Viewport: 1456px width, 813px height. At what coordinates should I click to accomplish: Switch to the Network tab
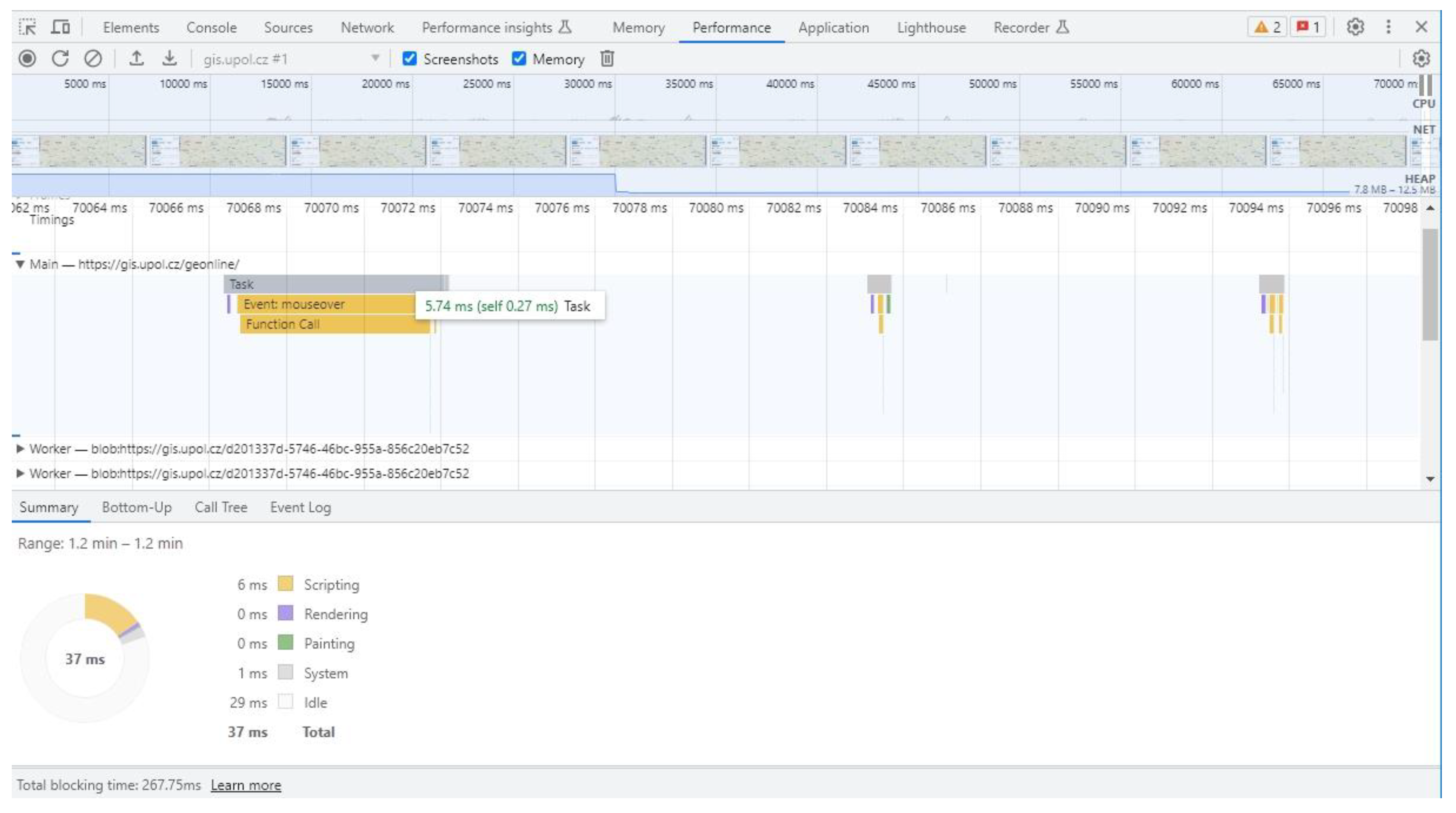(367, 27)
